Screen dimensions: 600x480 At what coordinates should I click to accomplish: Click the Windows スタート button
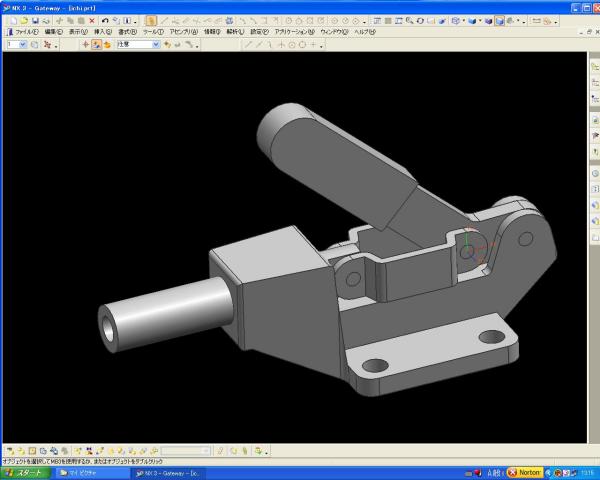[23, 472]
